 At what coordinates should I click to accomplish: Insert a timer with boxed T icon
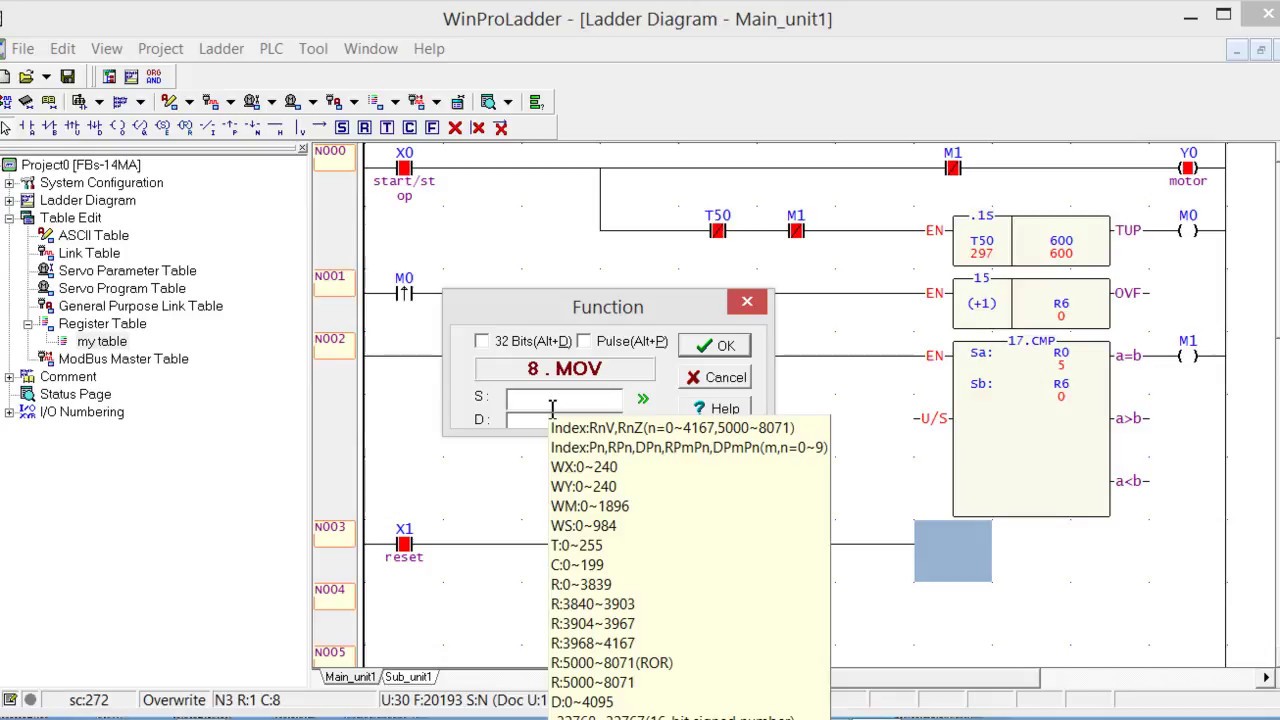coord(387,127)
